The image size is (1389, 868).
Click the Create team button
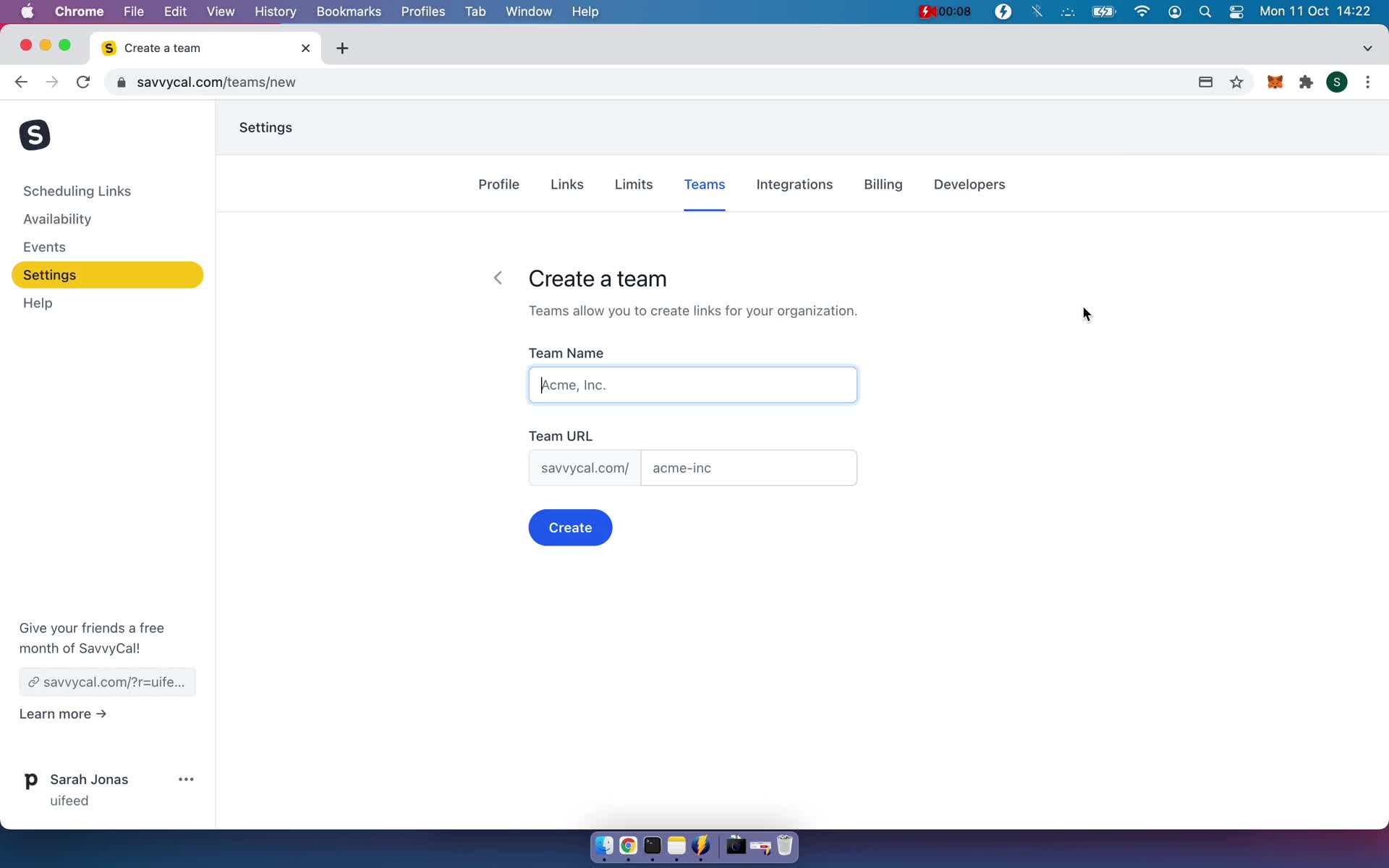click(570, 528)
